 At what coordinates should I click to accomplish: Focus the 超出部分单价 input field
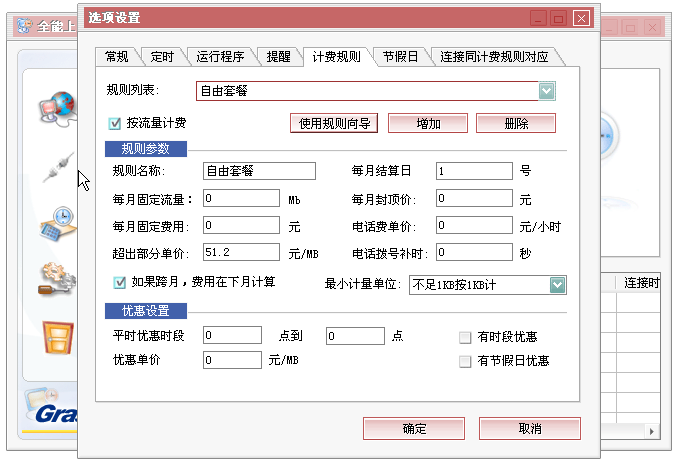(241, 252)
